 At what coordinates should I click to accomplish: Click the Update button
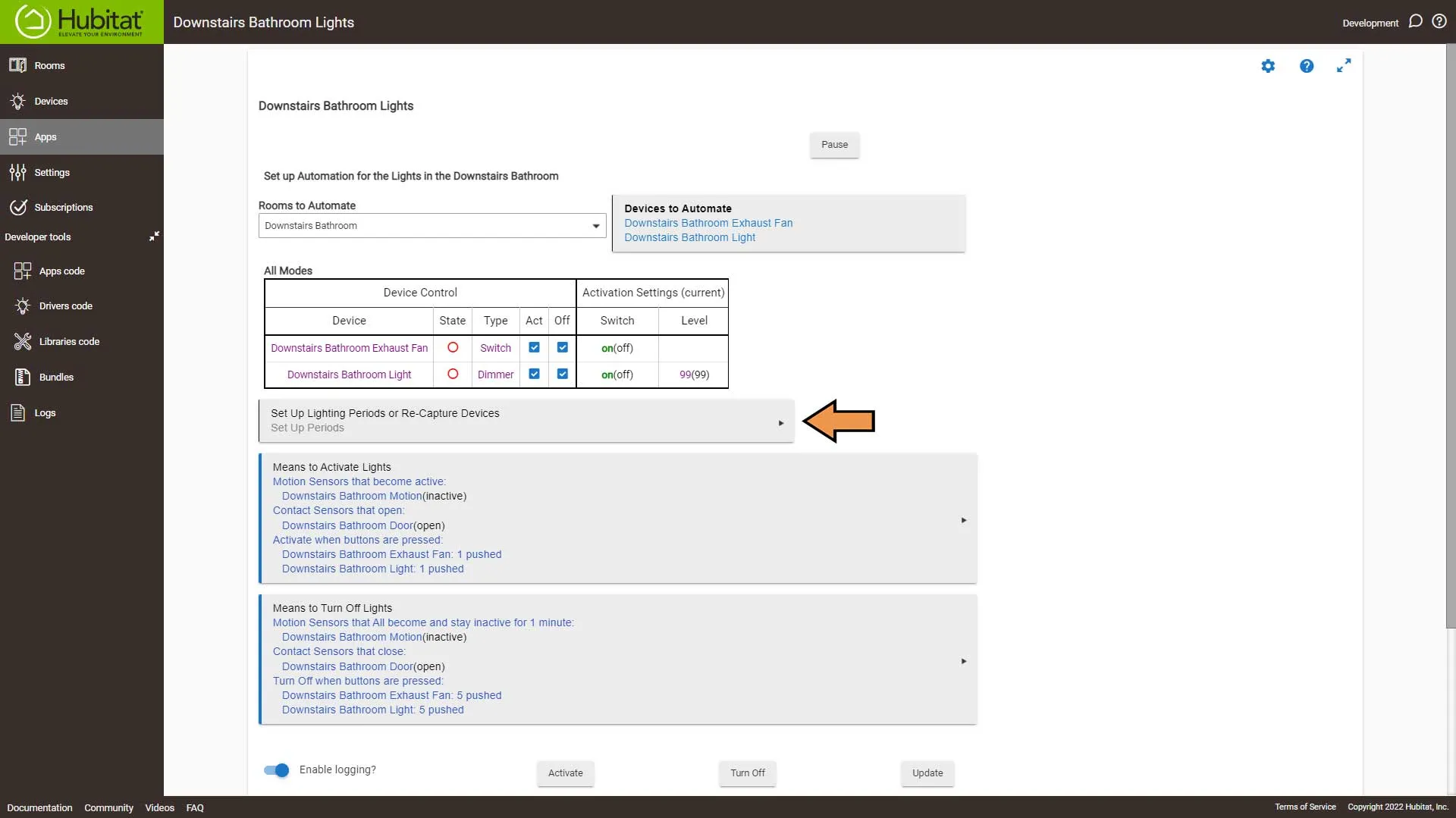(927, 773)
